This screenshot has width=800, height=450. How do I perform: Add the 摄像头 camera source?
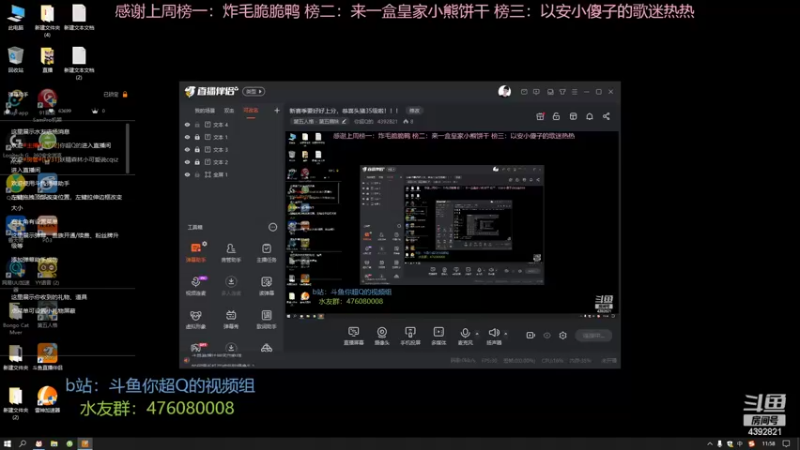pyautogui.click(x=382, y=336)
